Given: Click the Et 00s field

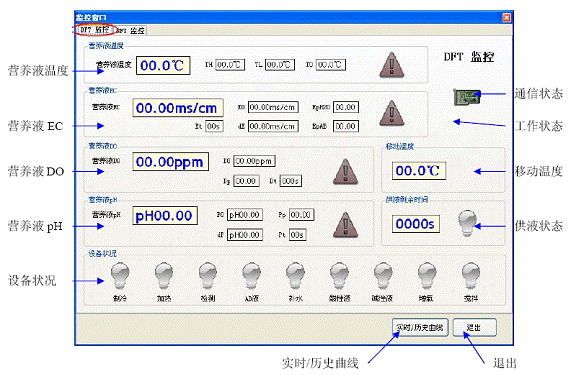Looking at the screenshot, I should [x=214, y=126].
